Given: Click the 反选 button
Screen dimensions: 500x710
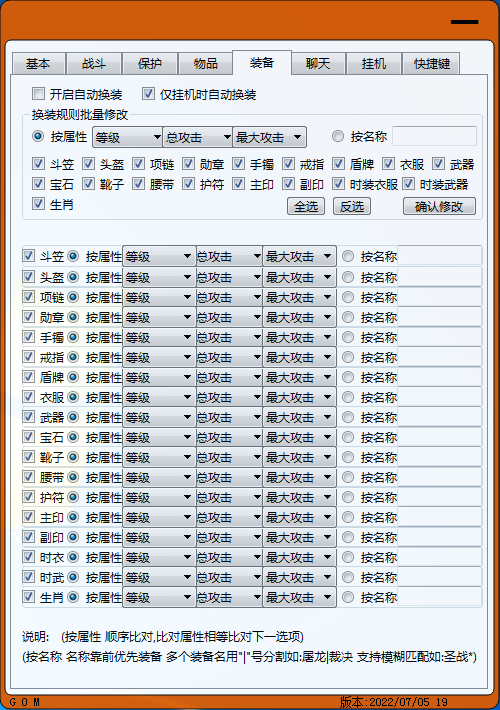Looking at the screenshot, I should (x=352, y=206).
